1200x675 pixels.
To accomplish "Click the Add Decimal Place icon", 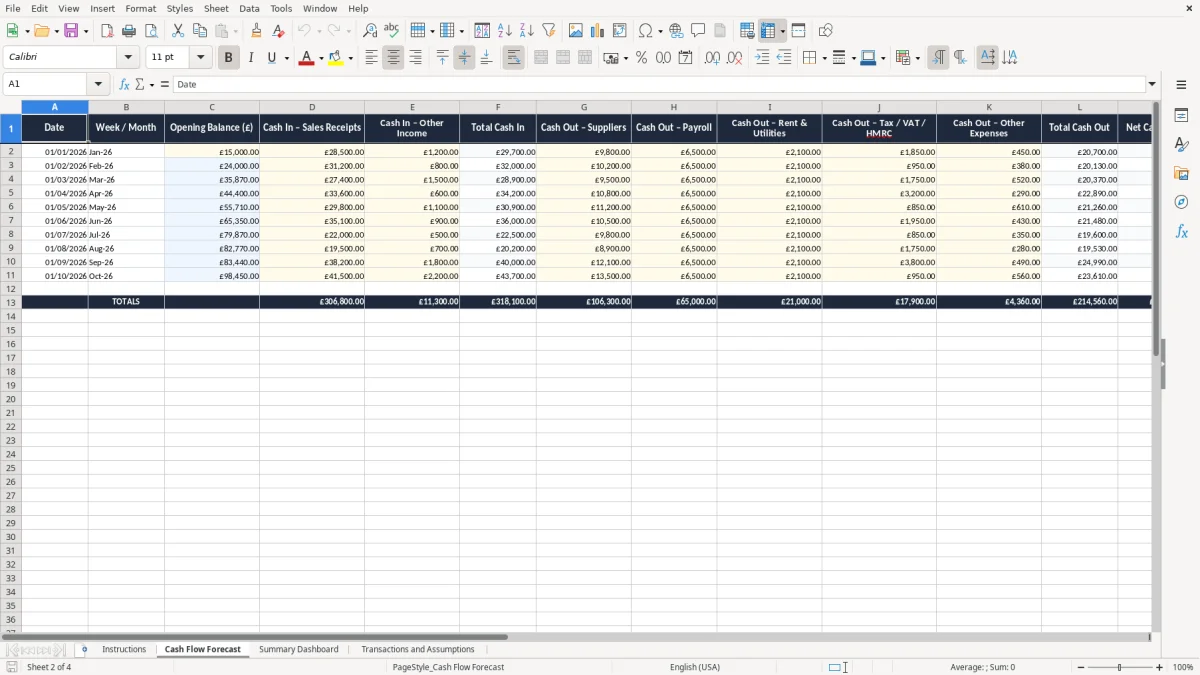I will [712, 58].
